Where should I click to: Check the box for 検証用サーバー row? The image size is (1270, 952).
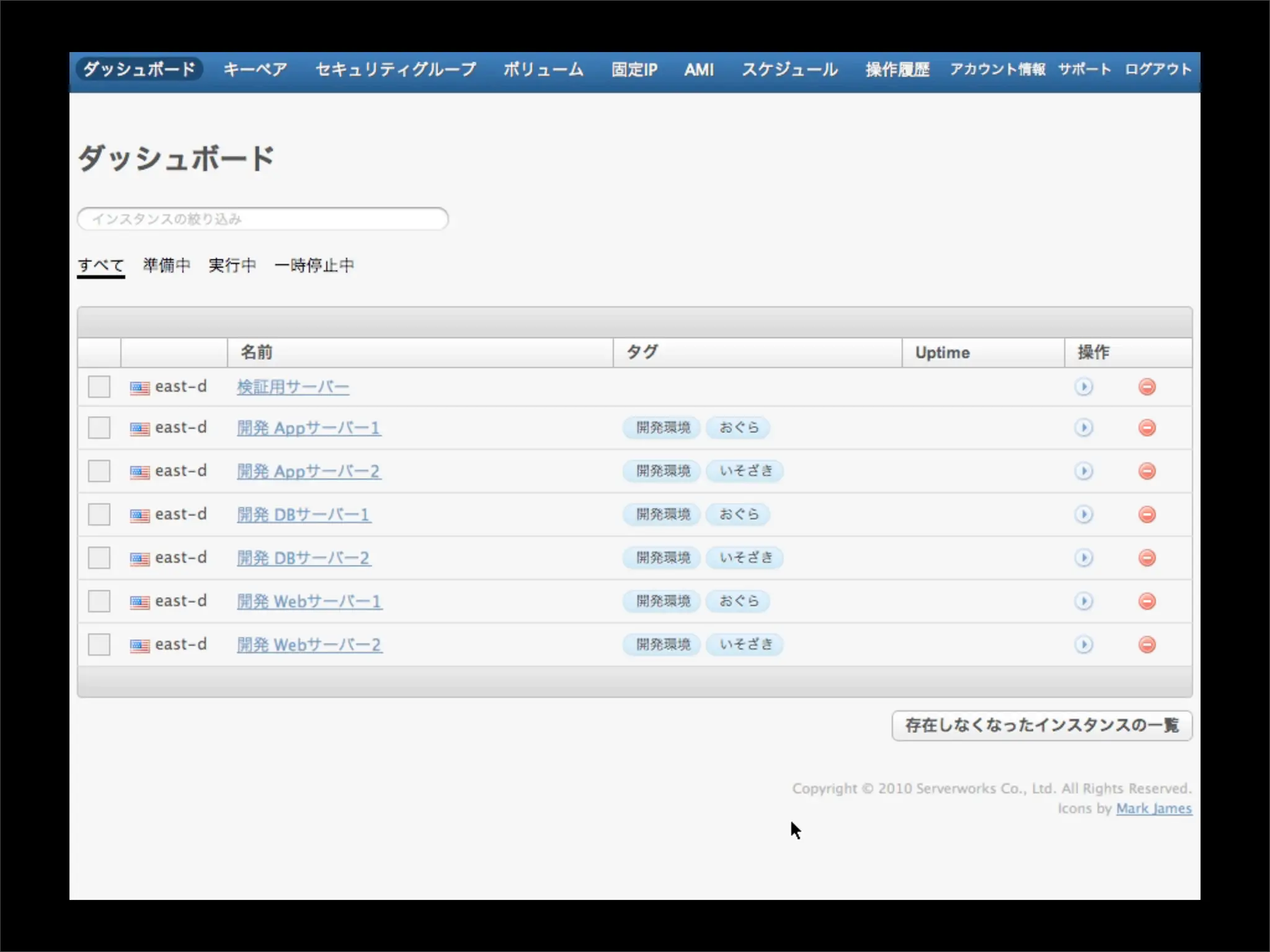(99, 387)
